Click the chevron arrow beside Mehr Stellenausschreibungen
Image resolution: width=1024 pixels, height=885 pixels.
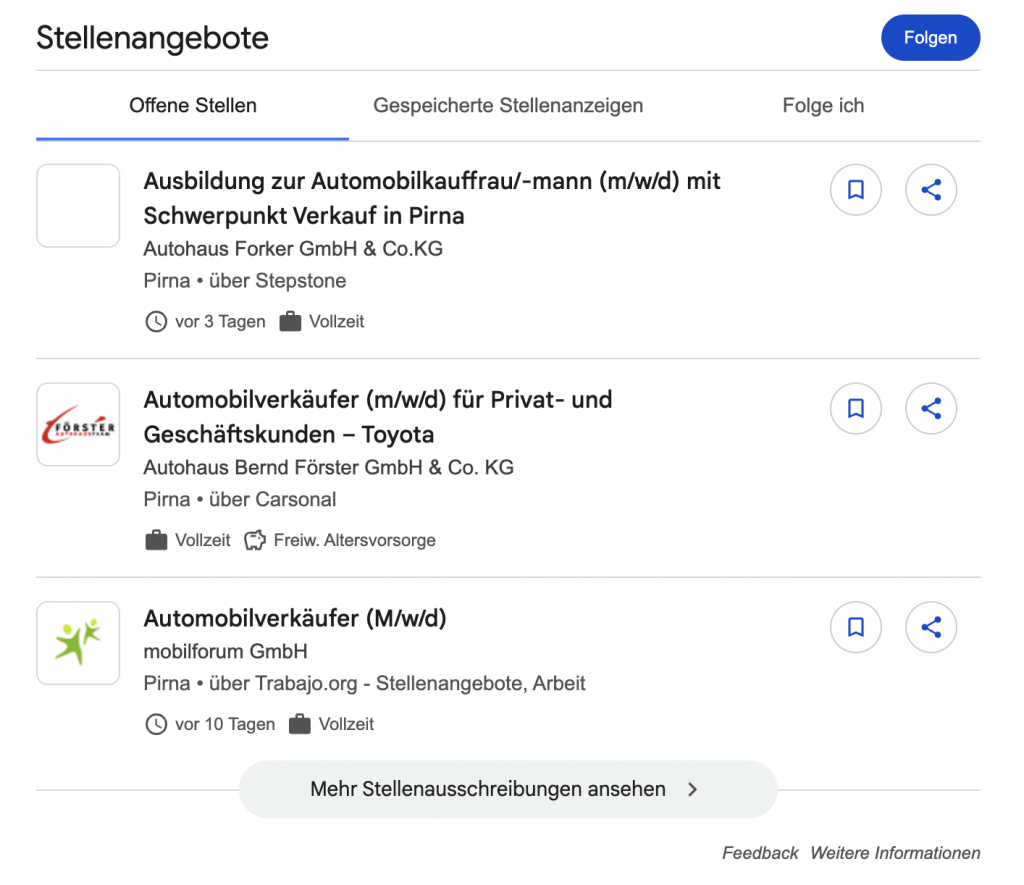pyautogui.click(x=693, y=789)
